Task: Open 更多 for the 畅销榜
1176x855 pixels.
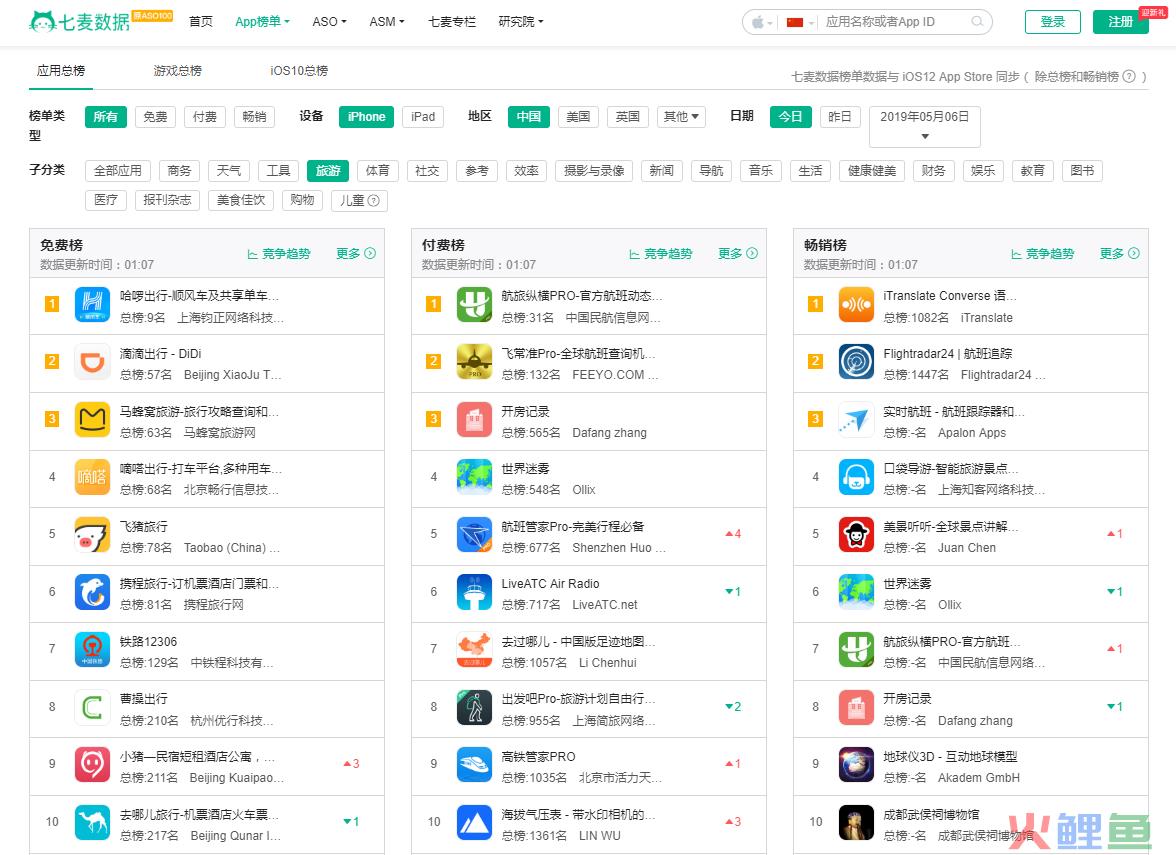Action: pyautogui.click(x=1120, y=254)
